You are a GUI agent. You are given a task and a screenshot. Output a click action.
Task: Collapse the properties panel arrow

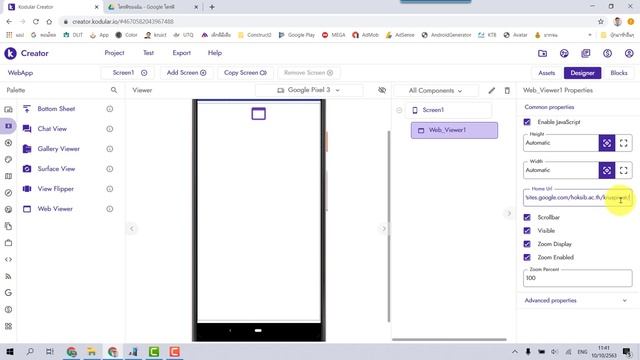[509, 213]
